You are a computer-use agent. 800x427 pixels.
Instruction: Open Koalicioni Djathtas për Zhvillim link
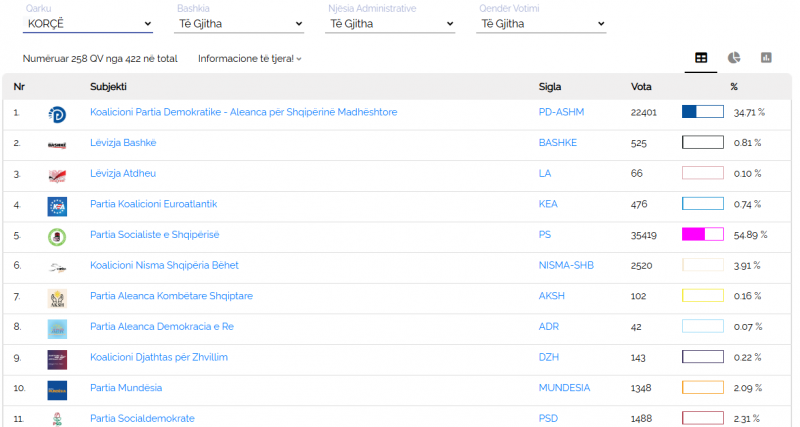click(159, 357)
